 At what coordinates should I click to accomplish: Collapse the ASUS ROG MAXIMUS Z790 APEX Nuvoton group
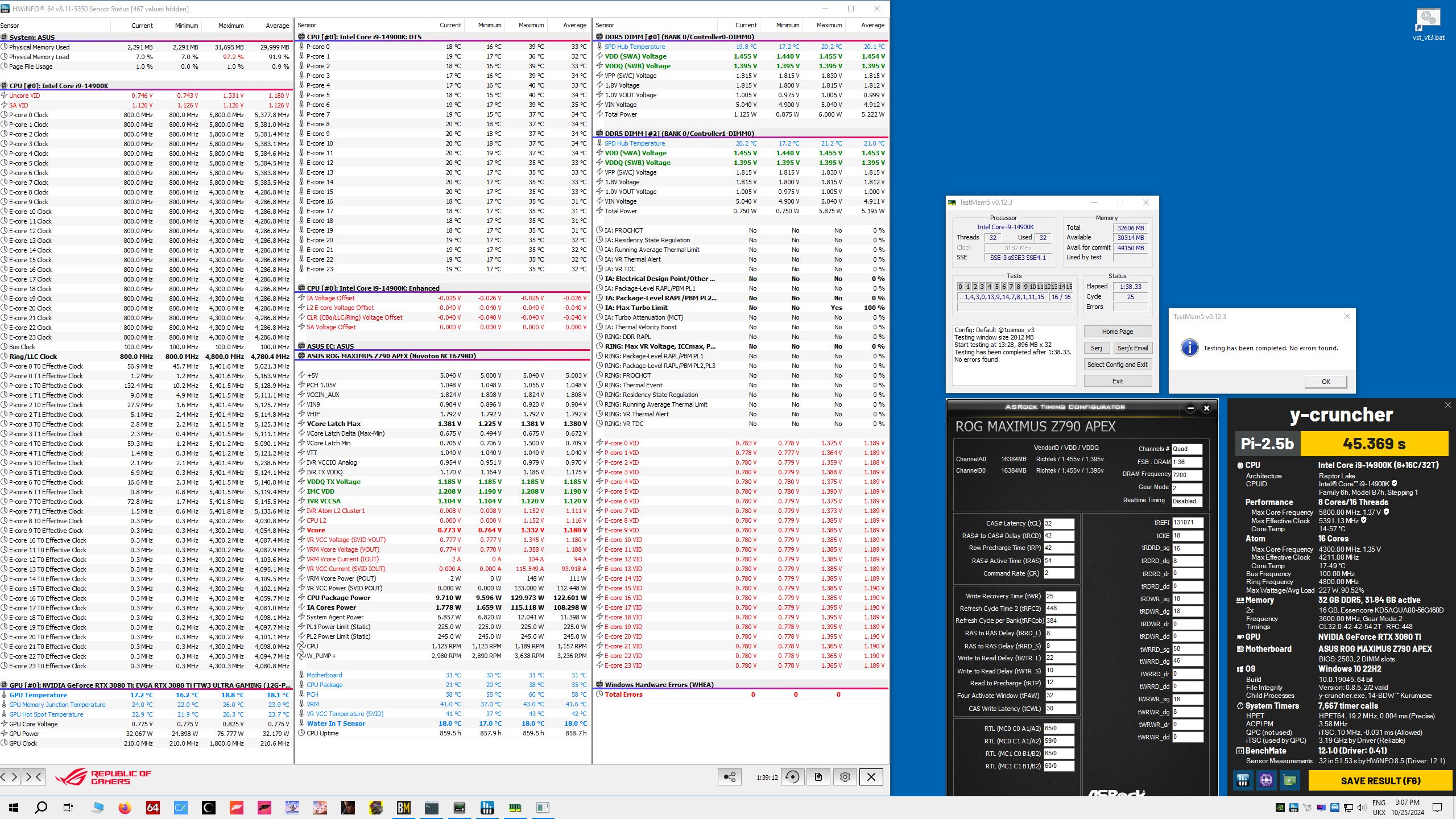(444, 356)
